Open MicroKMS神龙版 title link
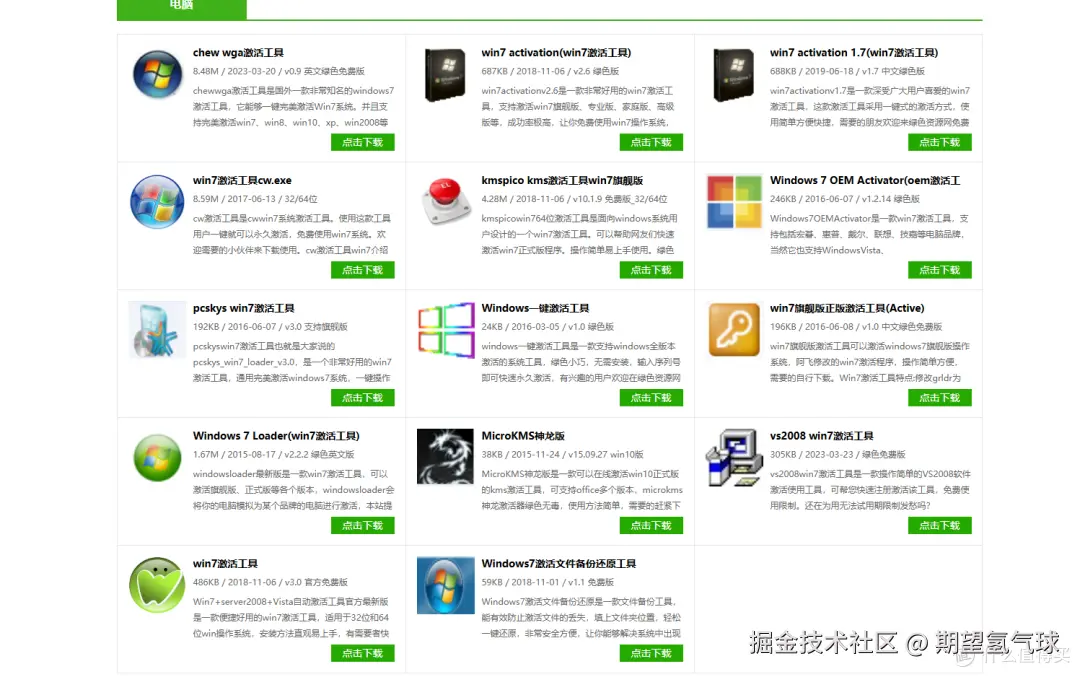 coord(523,436)
